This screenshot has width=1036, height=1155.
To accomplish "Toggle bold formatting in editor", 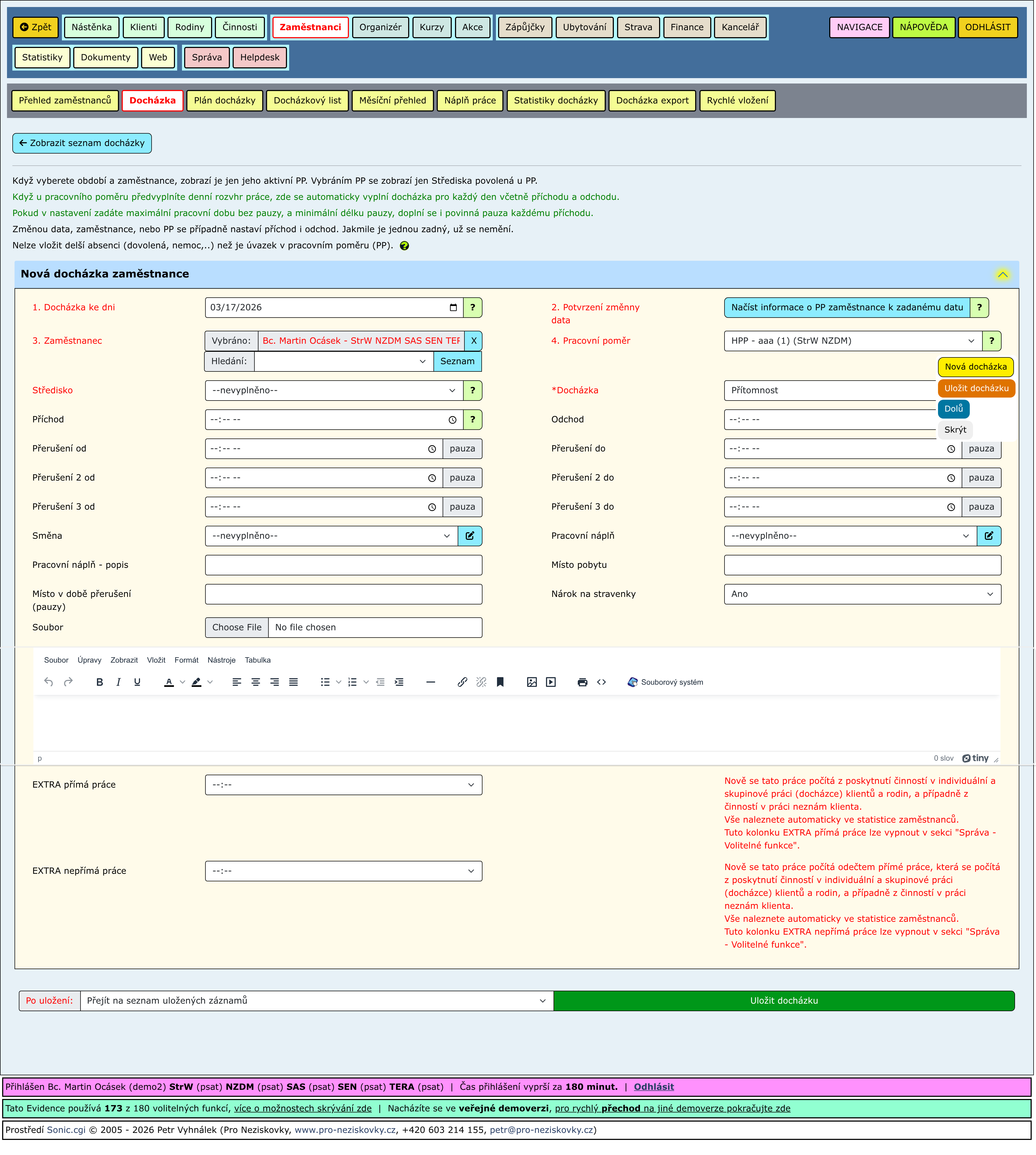I will click(100, 682).
